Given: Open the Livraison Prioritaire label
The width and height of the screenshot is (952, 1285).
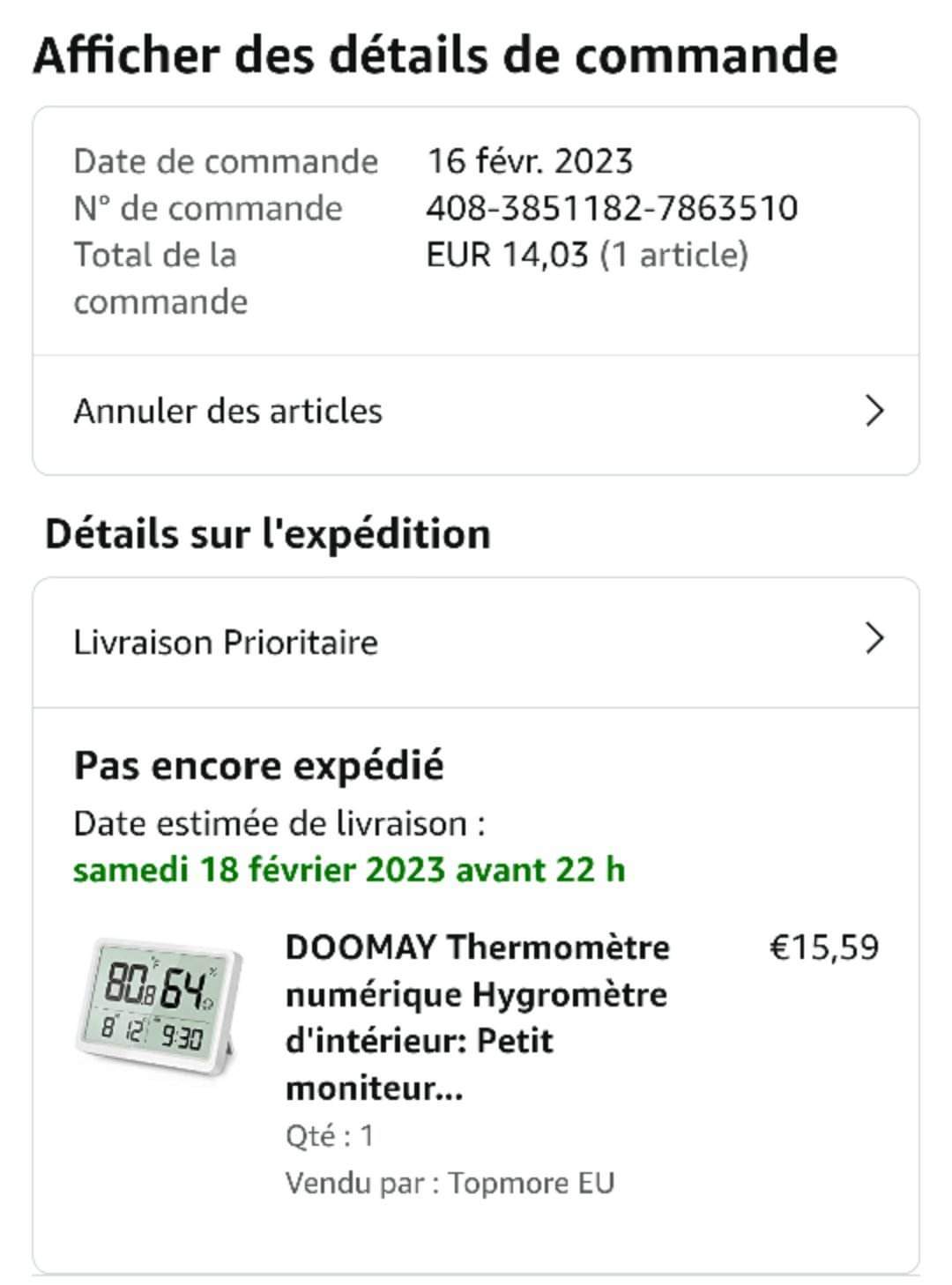Looking at the screenshot, I should pyautogui.click(x=225, y=642).
